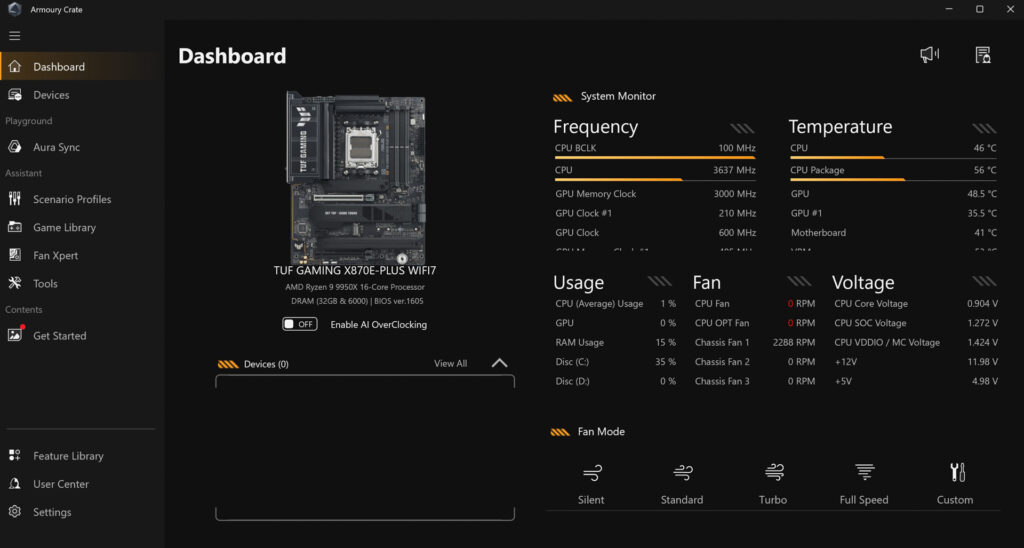Image resolution: width=1024 pixels, height=548 pixels.
Task: Click the CPU SOC Voltage row
Action: pyautogui.click(x=916, y=323)
